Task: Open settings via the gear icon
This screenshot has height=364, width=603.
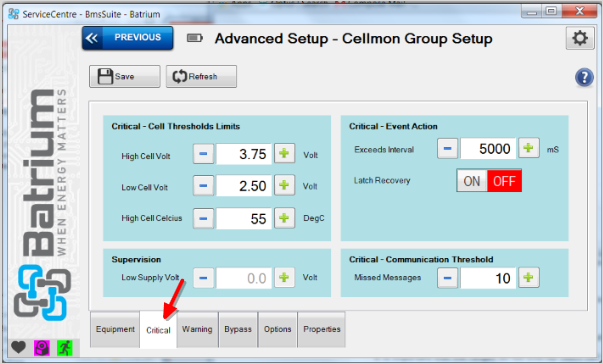Action: pos(580,38)
